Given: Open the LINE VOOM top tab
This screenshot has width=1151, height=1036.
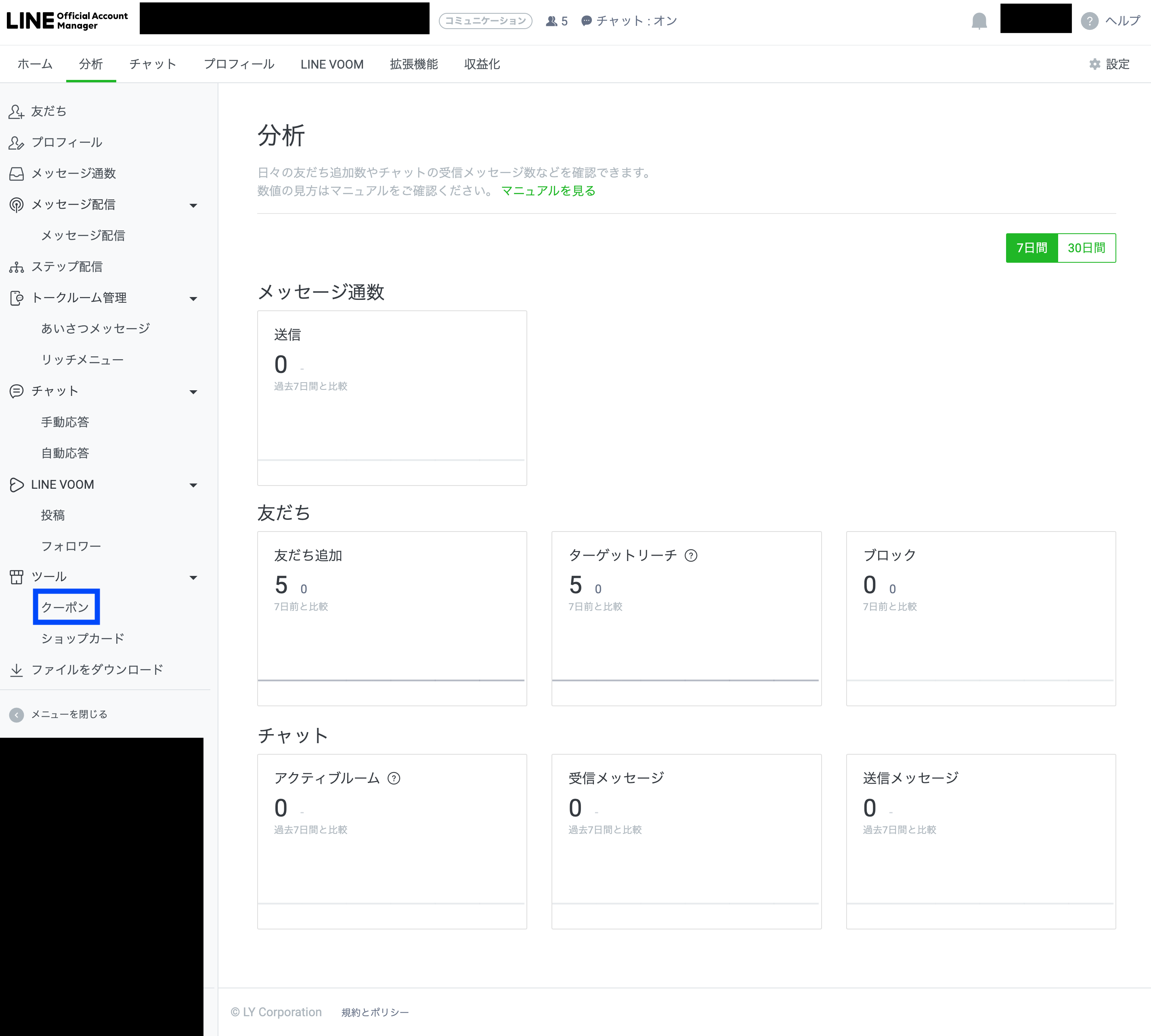Looking at the screenshot, I should coord(331,64).
